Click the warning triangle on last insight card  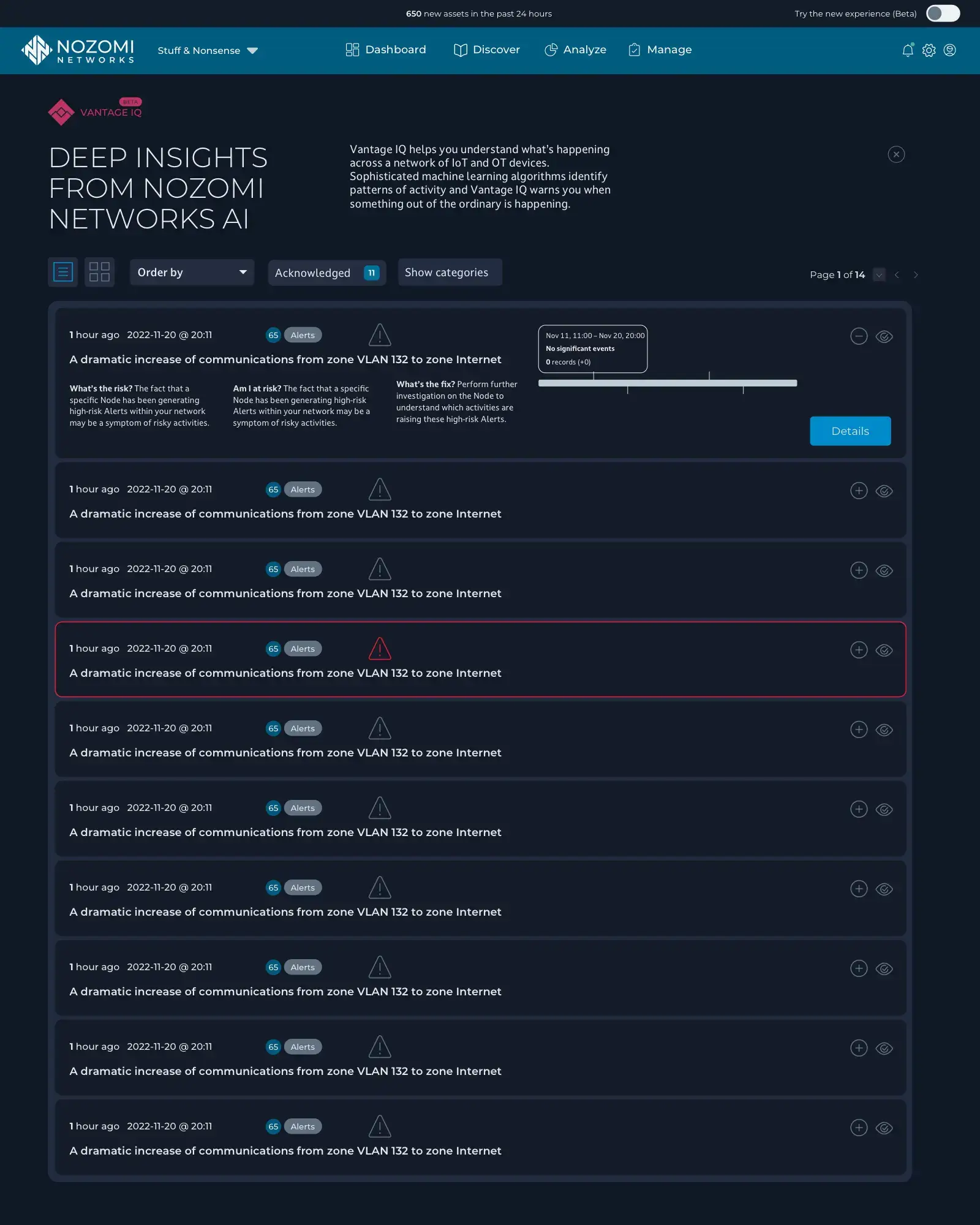point(380,1126)
